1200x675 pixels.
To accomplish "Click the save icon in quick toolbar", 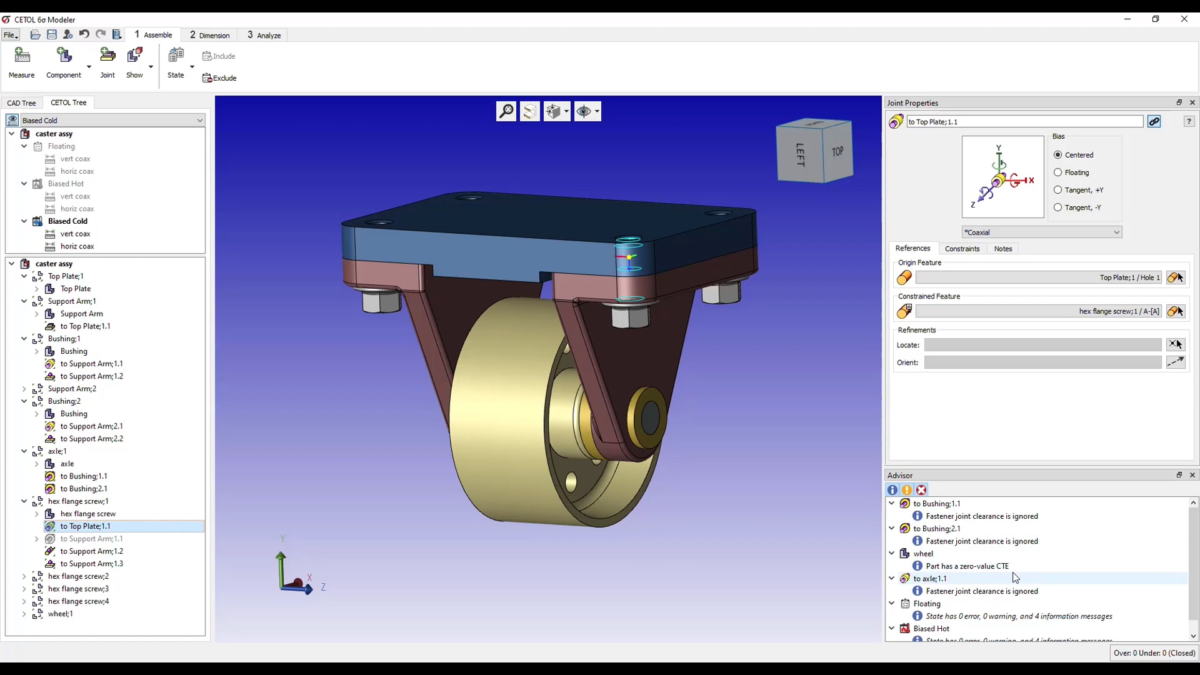I will tap(51, 35).
